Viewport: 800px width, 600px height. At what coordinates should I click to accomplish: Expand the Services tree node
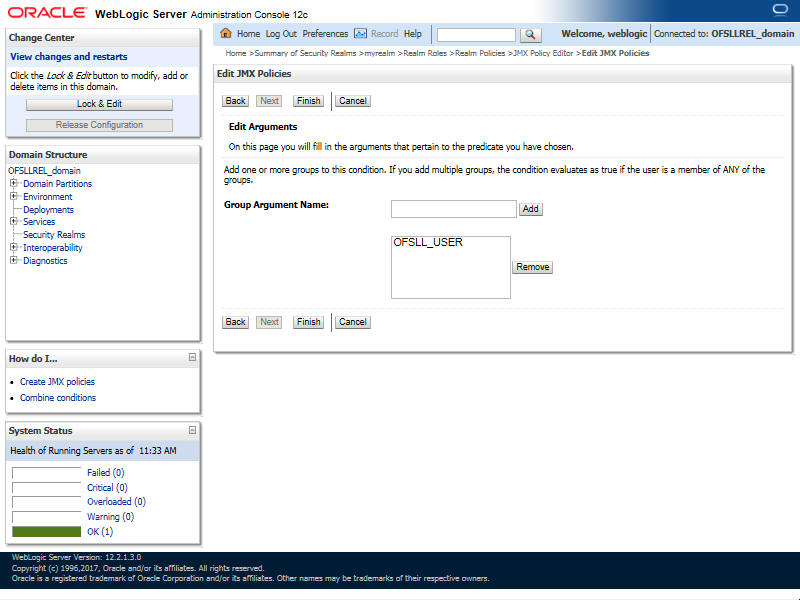(x=14, y=221)
